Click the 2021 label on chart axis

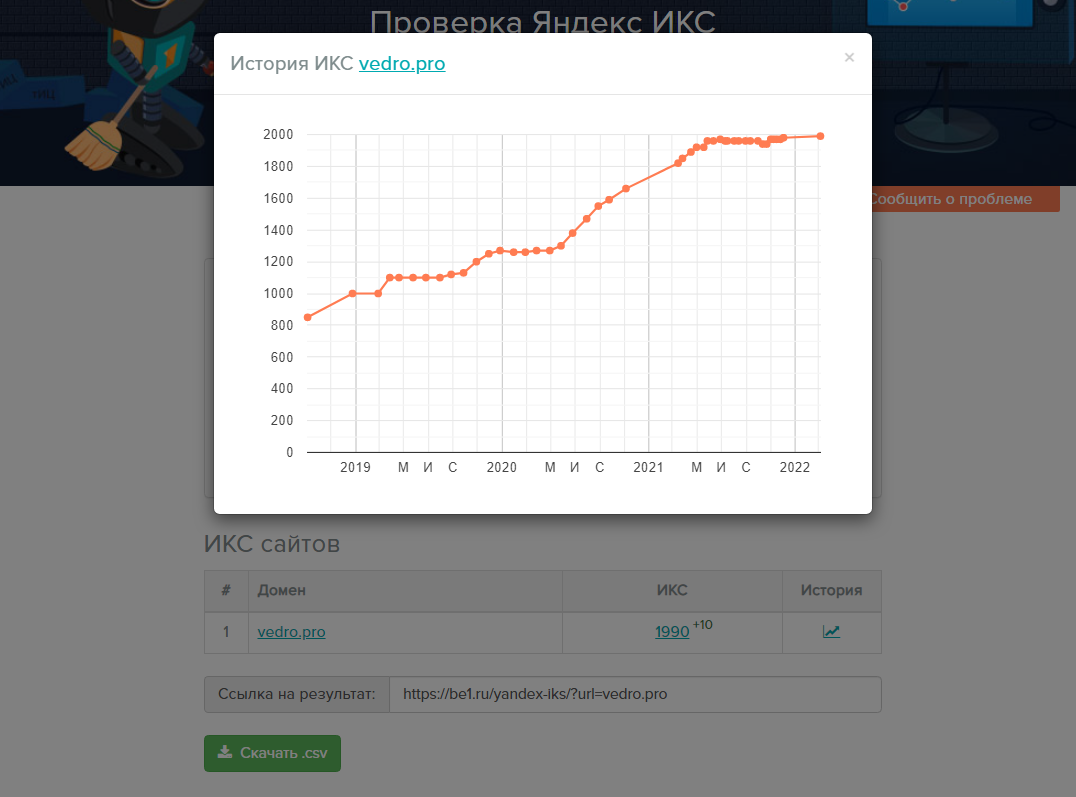click(x=648, y=467)
